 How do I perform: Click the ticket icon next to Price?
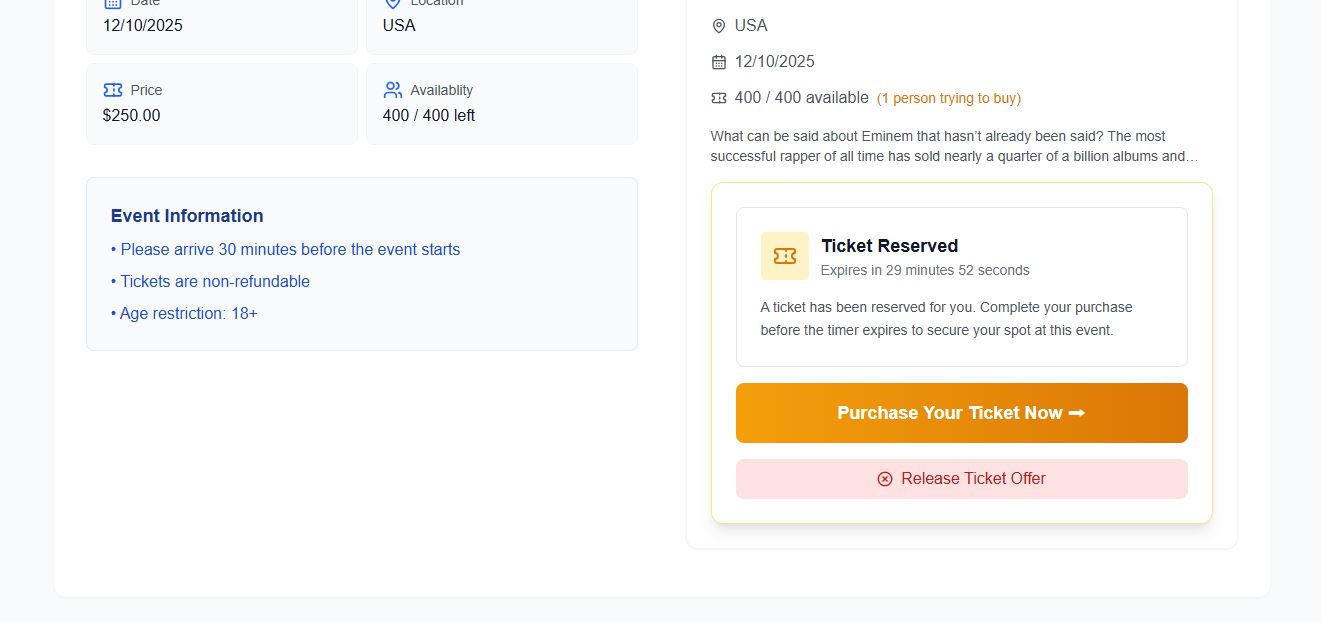click(x=112, y=90)
